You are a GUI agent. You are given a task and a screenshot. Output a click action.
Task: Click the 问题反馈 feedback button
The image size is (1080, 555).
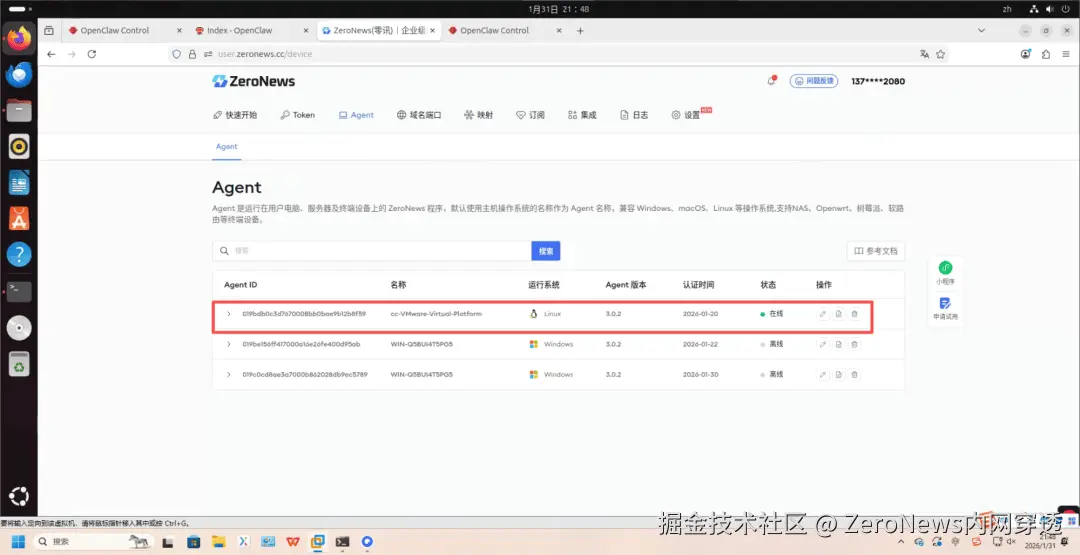(813, 81)
